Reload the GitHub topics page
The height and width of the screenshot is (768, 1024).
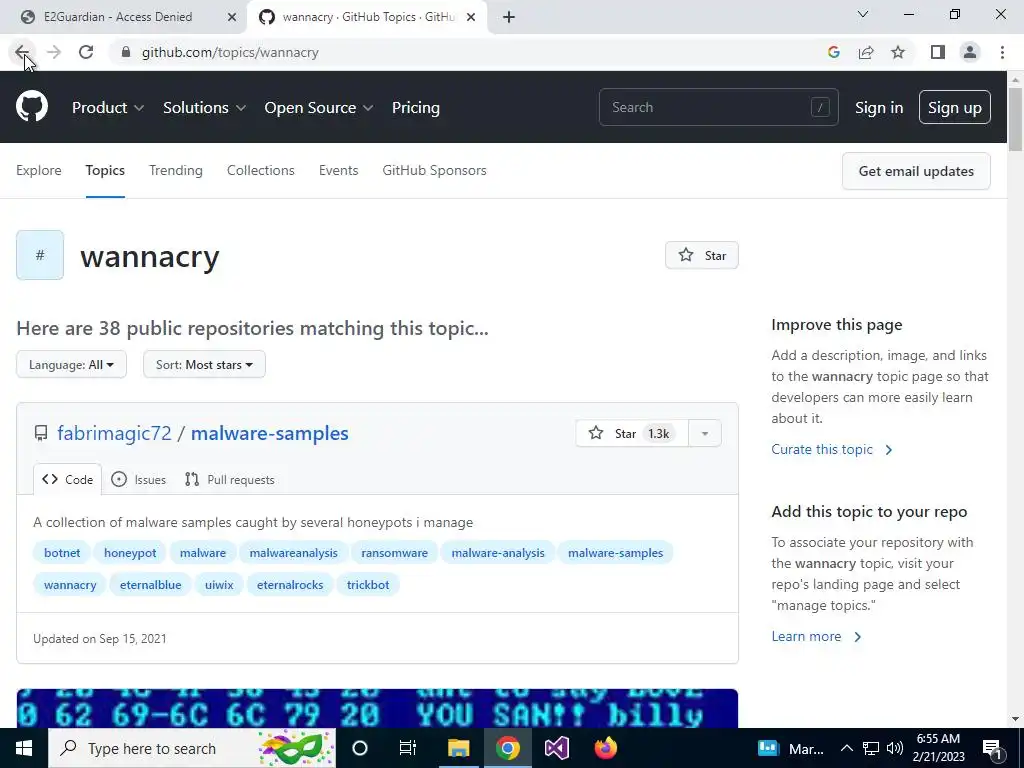coord(86,52)
